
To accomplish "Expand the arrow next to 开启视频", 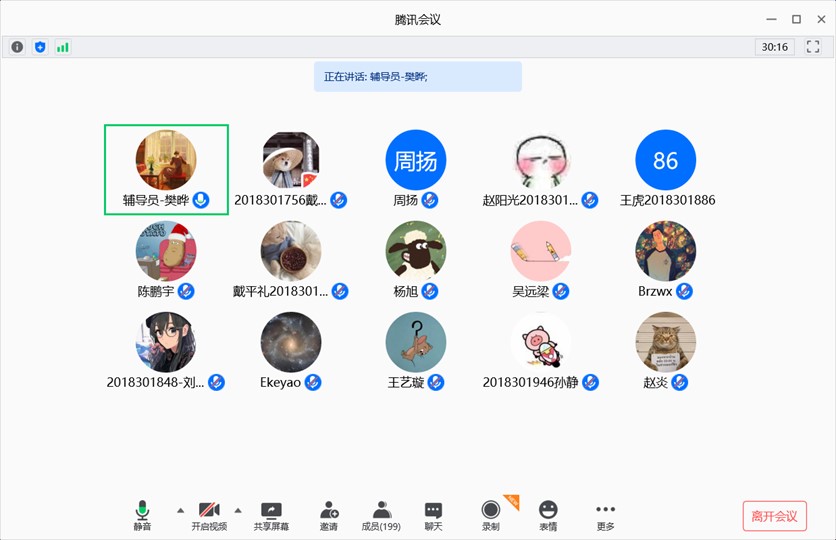I will pyautogui.click(x=238, y=510).
